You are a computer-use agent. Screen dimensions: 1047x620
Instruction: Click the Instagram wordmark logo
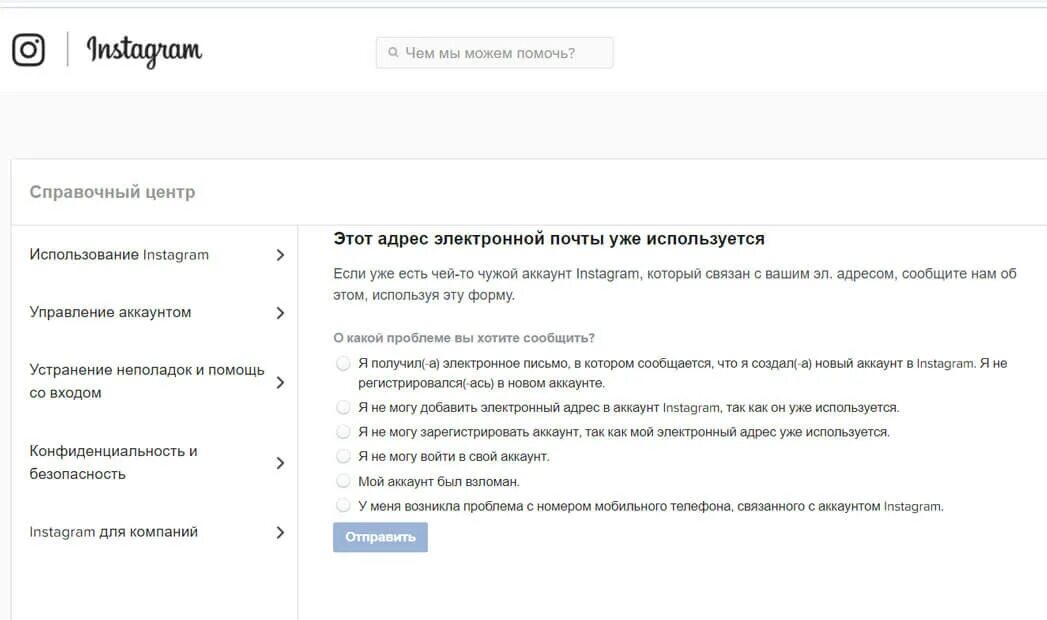click(144, 51)
